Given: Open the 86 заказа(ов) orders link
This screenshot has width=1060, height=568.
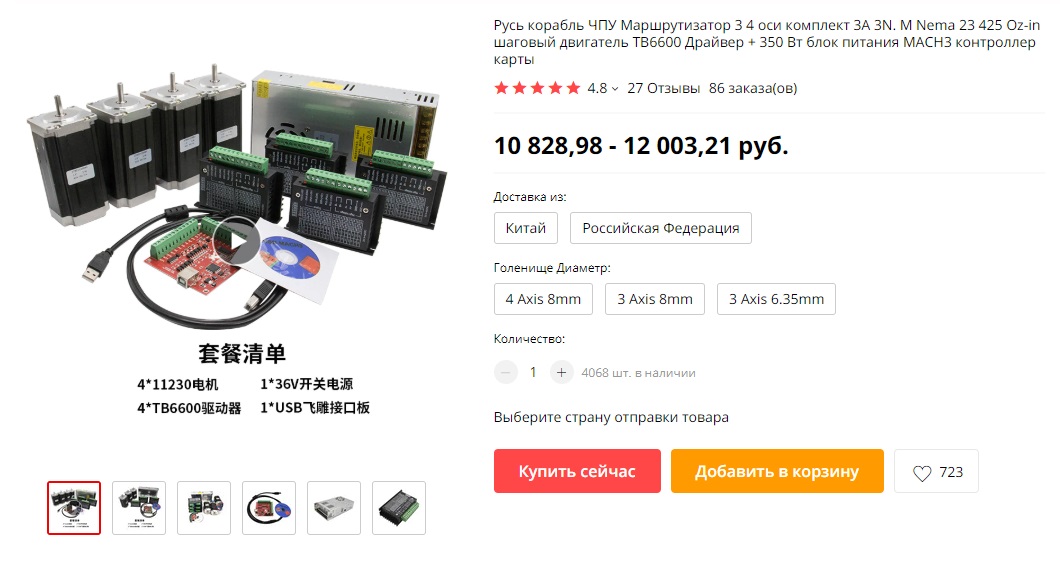Looking at the screenshot, I should [x=753, y=88].
